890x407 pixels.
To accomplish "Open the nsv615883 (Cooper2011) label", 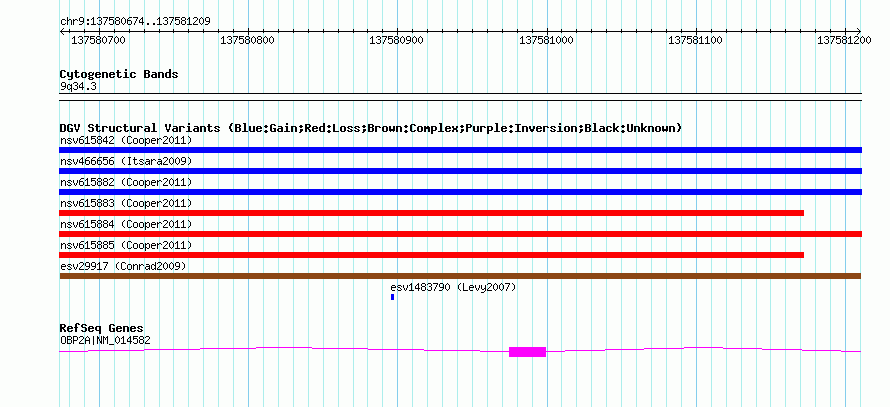I will pyautogui.click(x=126, y=203).
